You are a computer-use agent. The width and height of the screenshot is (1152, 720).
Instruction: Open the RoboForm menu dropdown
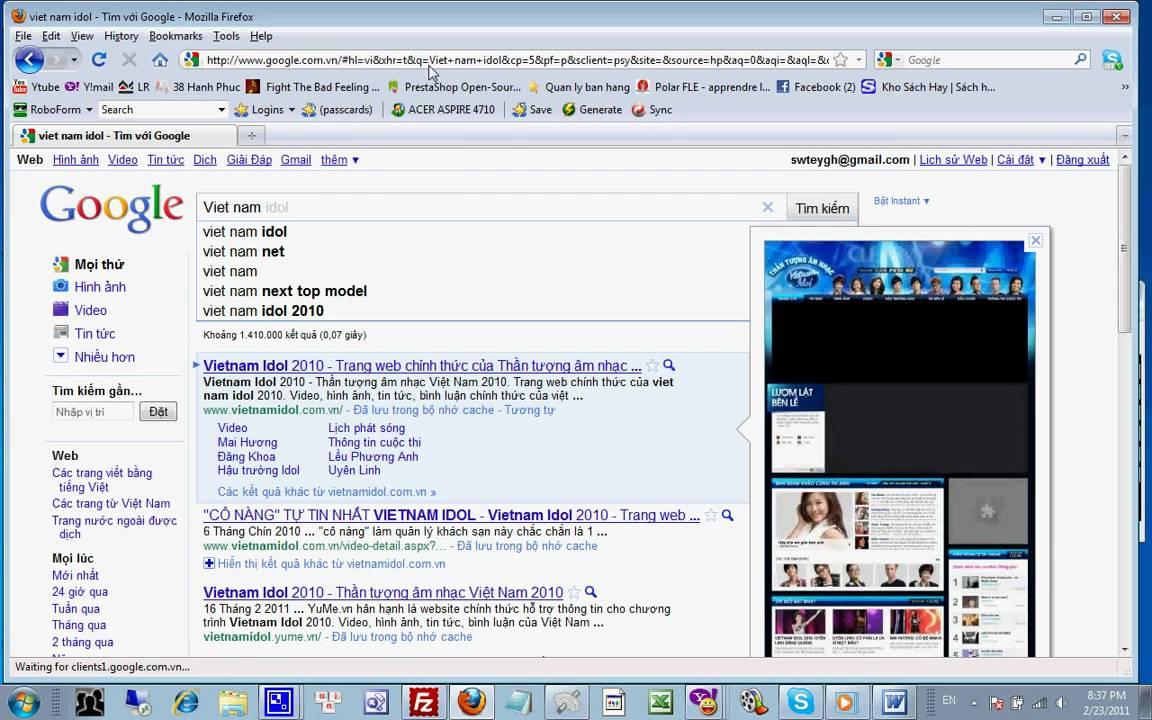(x=89, y=110)
